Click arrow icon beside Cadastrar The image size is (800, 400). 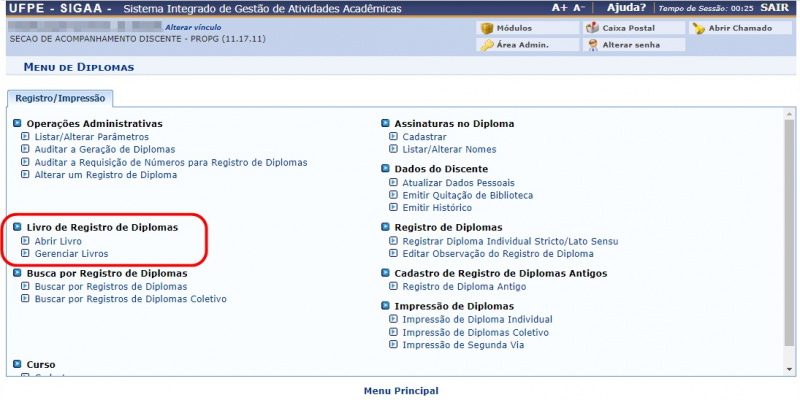click(393, 137)
